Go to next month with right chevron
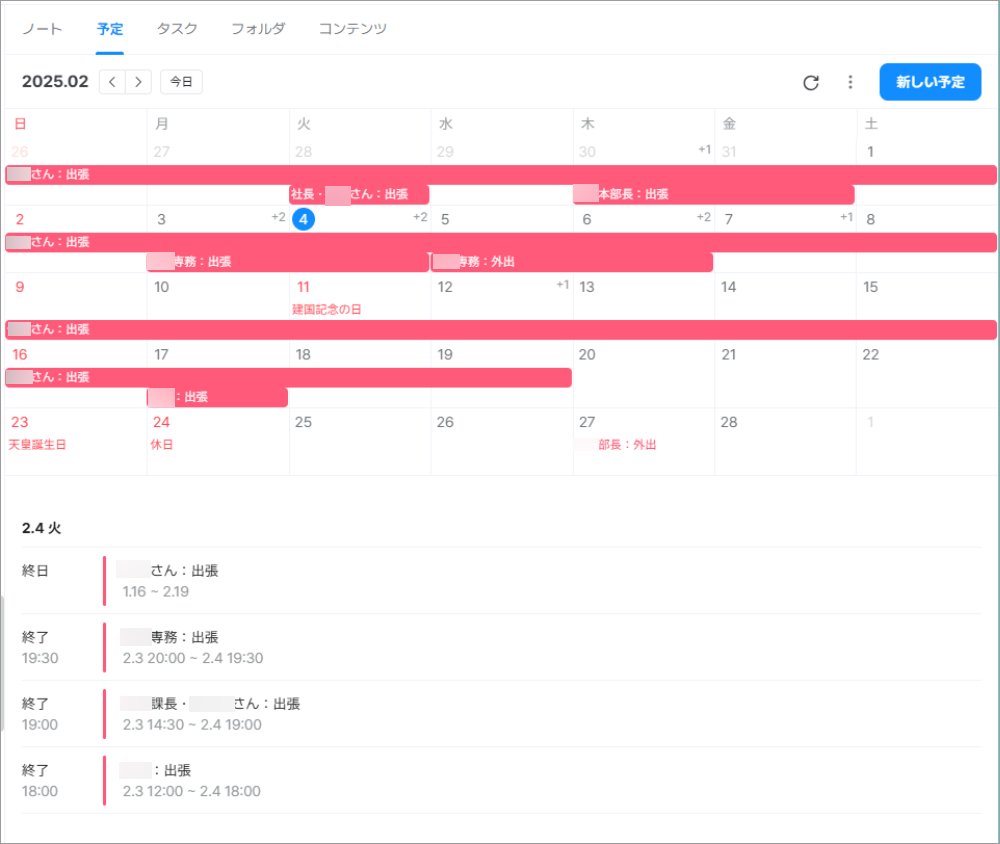The width and height of the screenshot is (1000, 844). (139, 82)
